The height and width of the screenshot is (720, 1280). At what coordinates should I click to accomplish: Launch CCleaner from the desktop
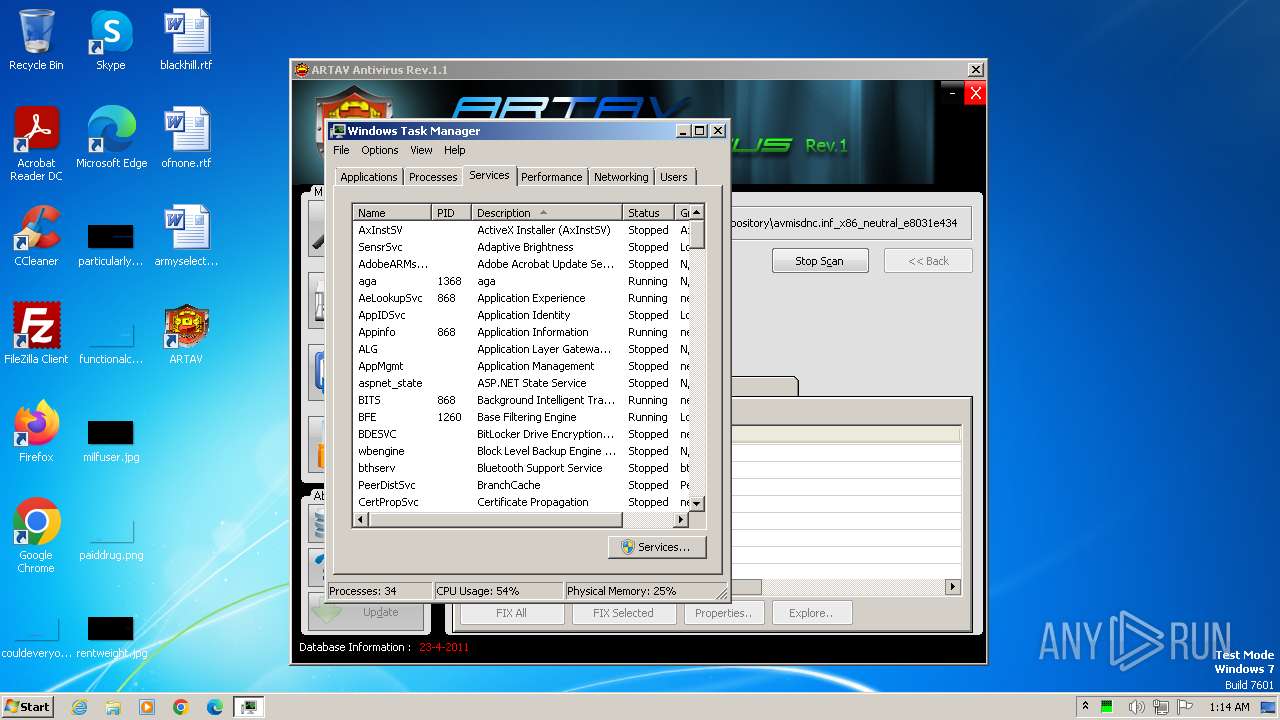coord(36,236)
